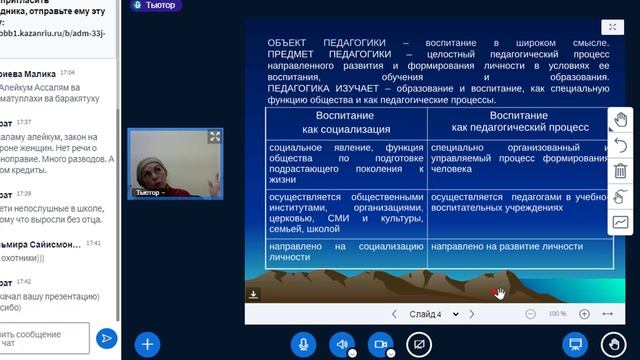
Task: Mute the microphone
Action: 303,344
